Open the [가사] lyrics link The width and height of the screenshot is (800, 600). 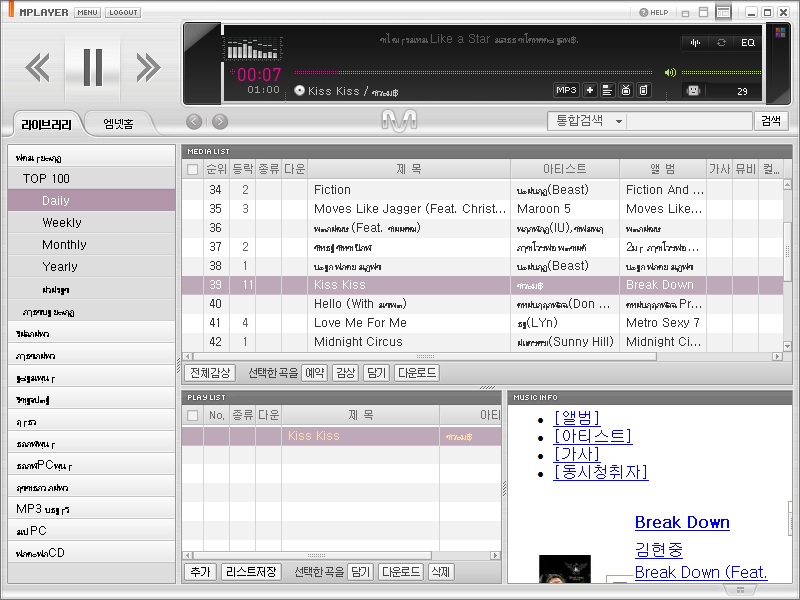coord(577,454)
